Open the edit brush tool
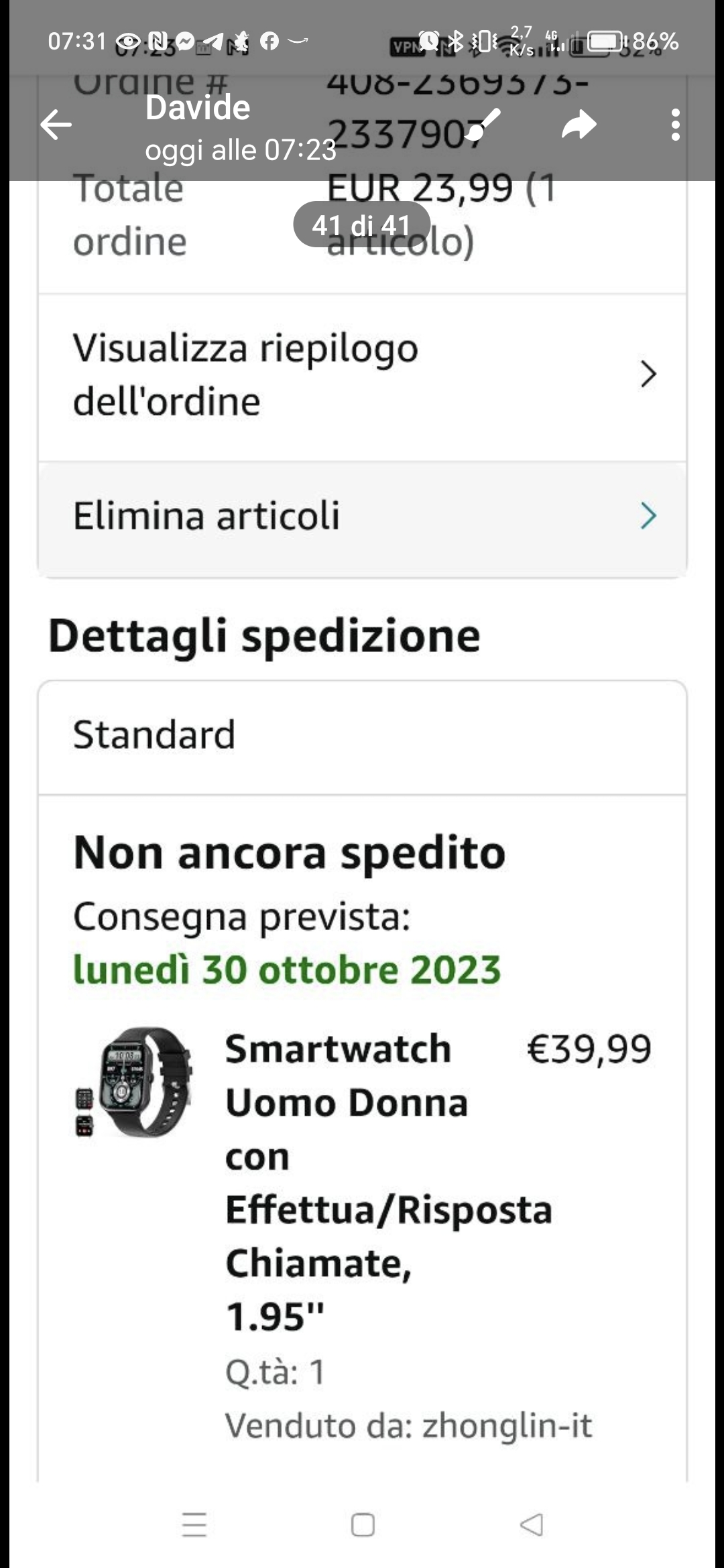Viewport: 724px width, 1568px height. coord(483,125)
